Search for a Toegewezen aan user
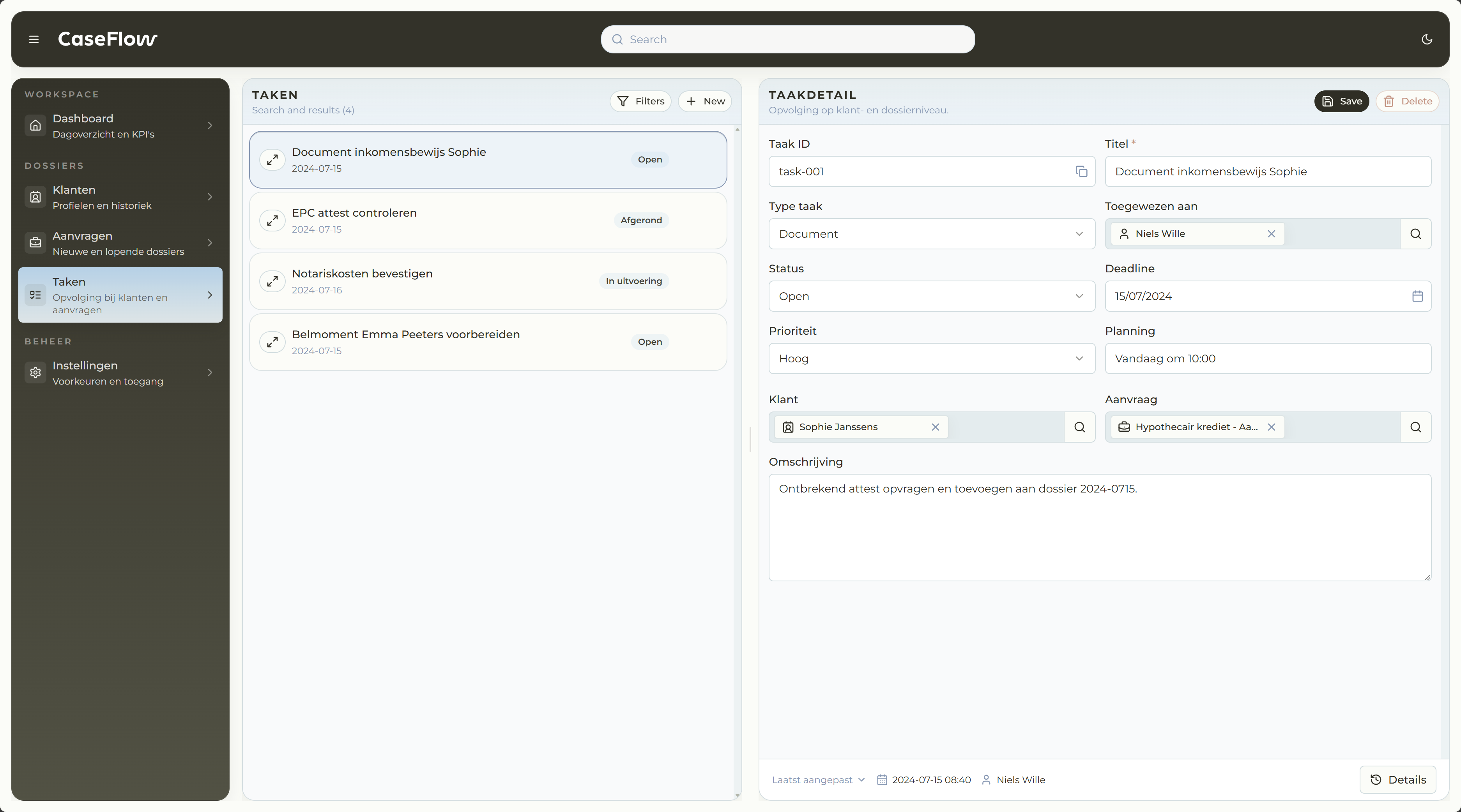 pyautogui.click(x=1415, y=234)
